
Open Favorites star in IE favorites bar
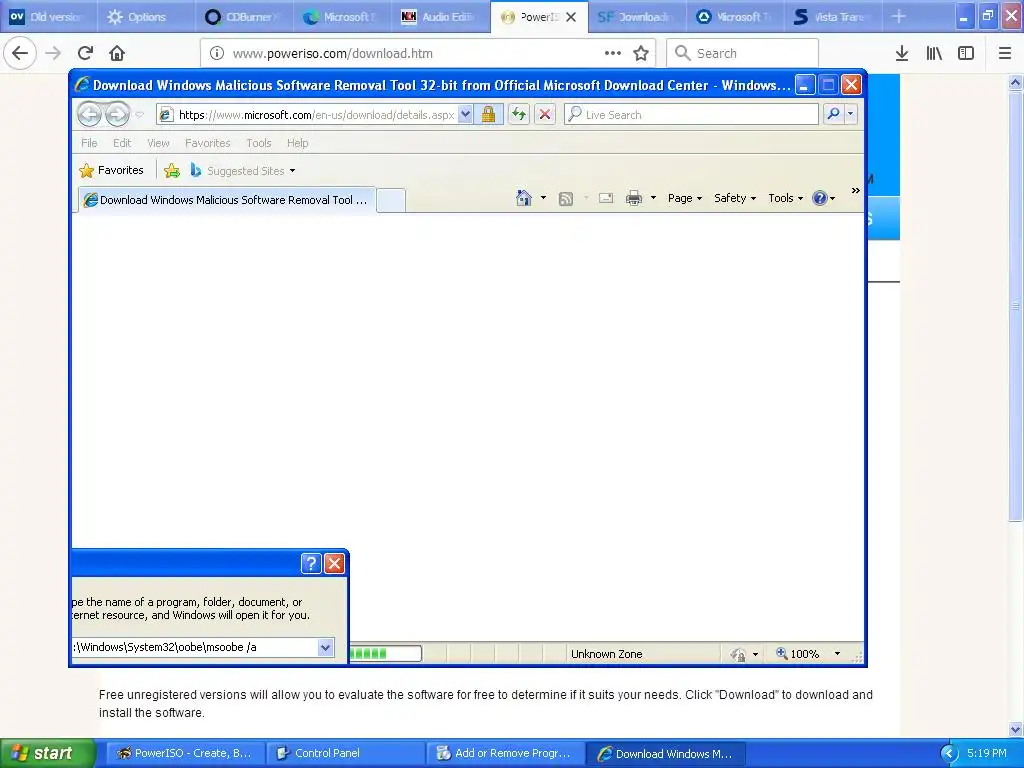coord(111,170)
